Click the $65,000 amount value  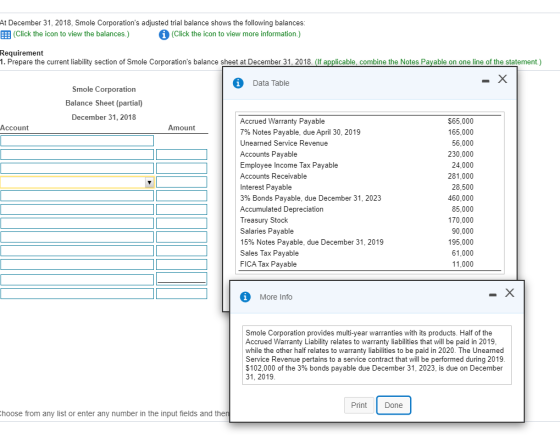460,121
